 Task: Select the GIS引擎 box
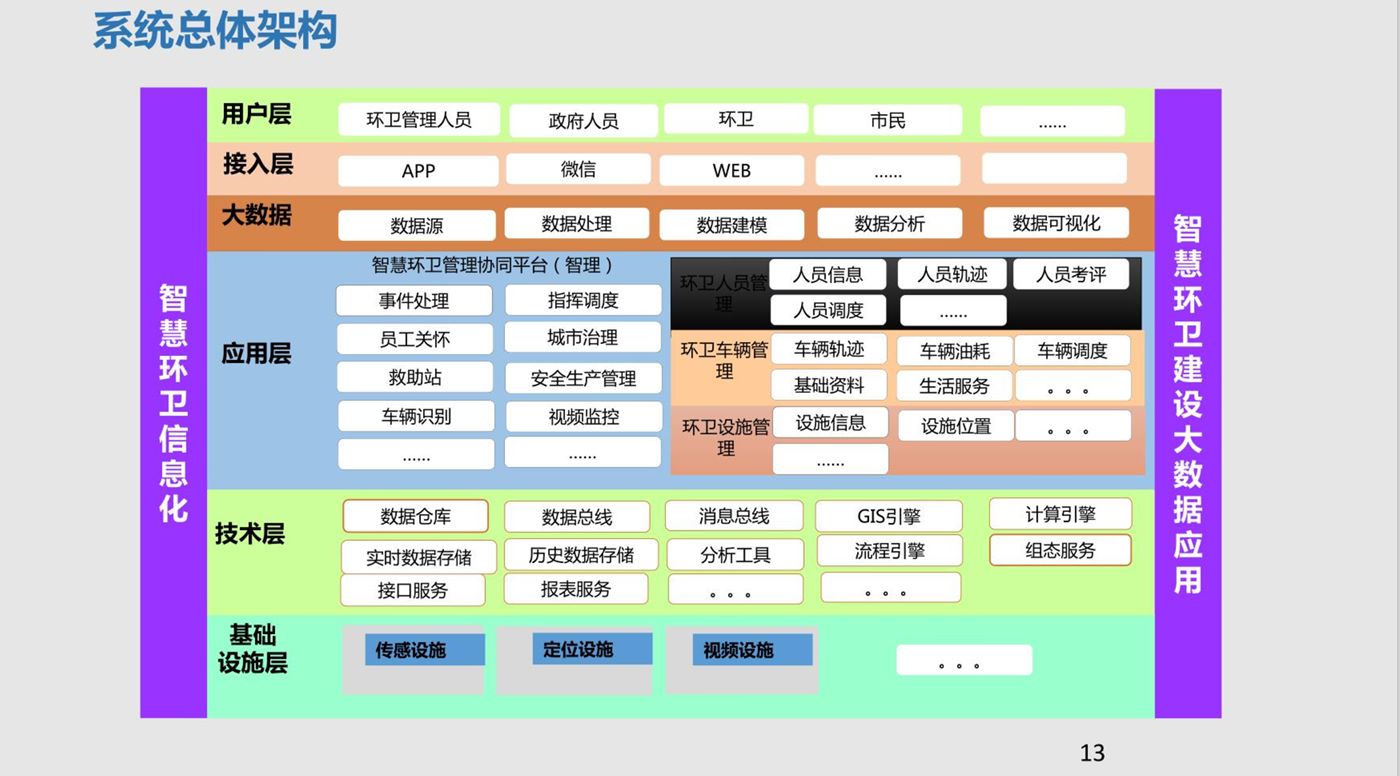889,517
